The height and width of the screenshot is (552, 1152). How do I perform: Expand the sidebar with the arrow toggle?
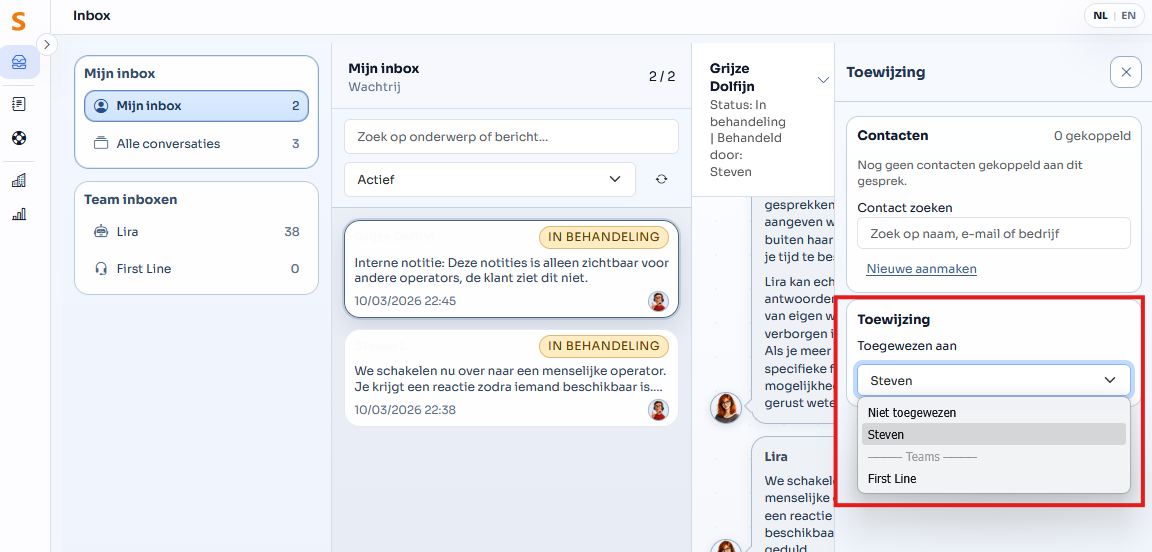tap(46, 45)
